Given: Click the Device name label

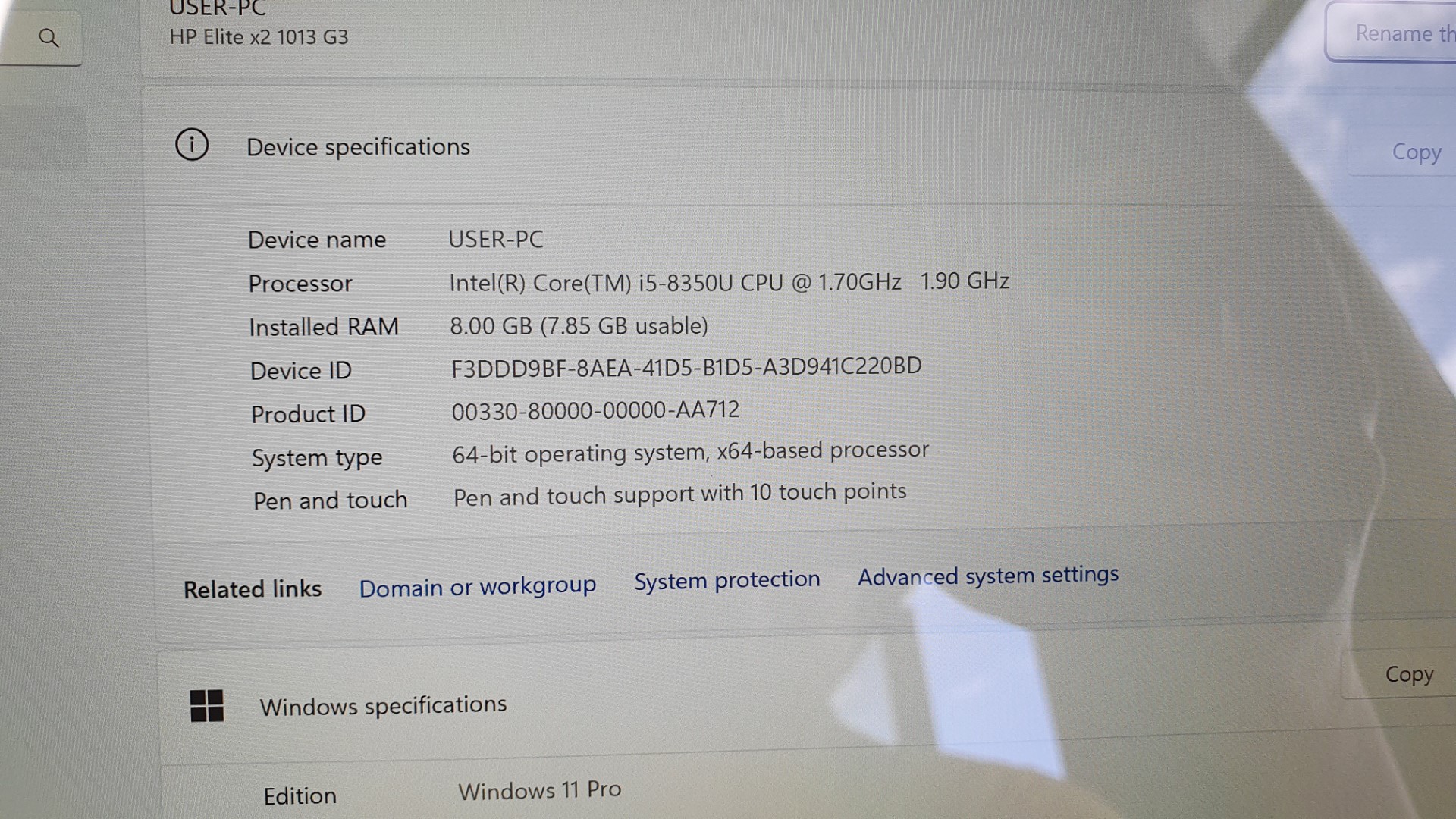Looking at the screenshot, I should coord(317,240).
